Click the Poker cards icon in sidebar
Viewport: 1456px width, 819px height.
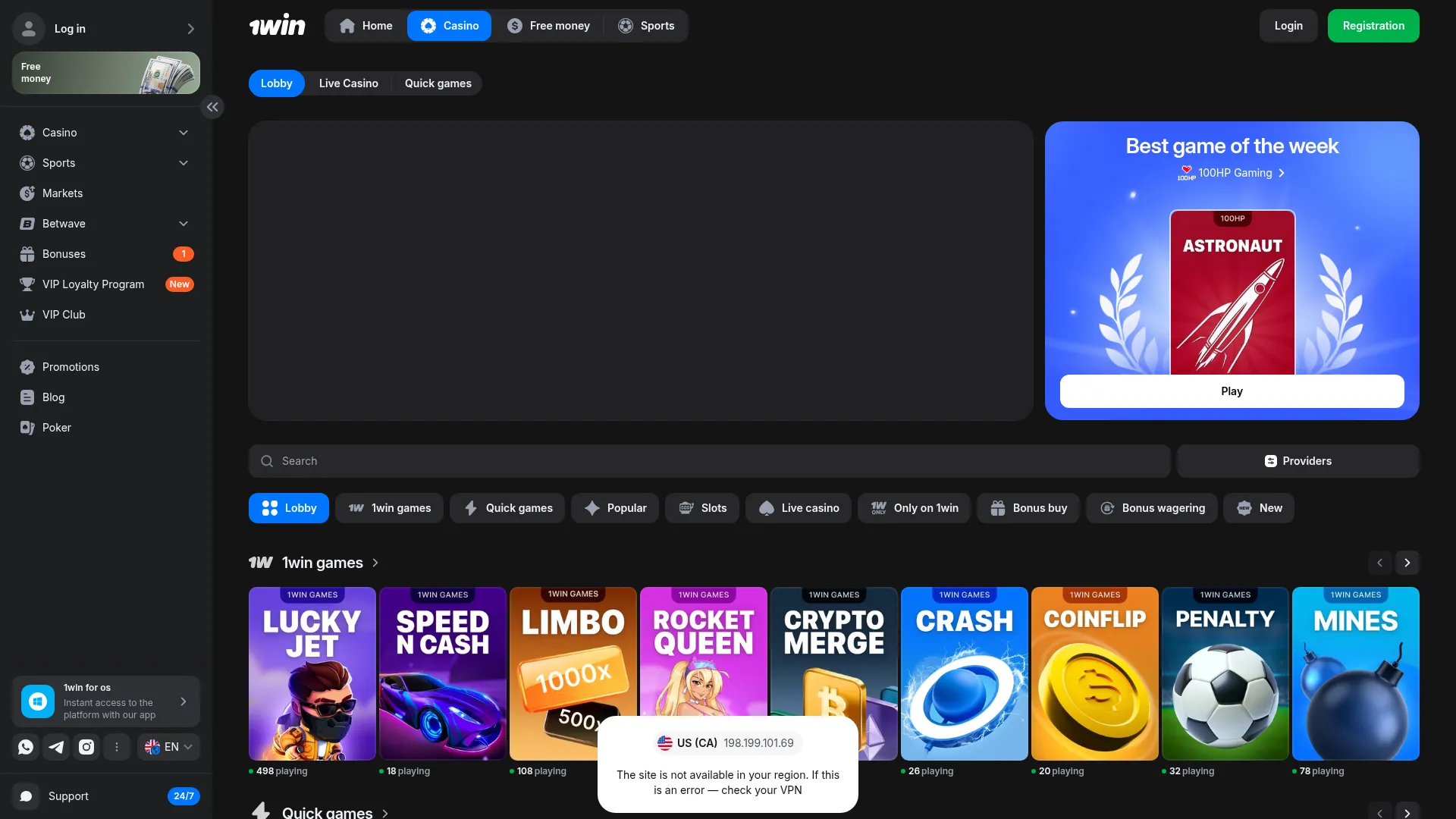[27, 428]
